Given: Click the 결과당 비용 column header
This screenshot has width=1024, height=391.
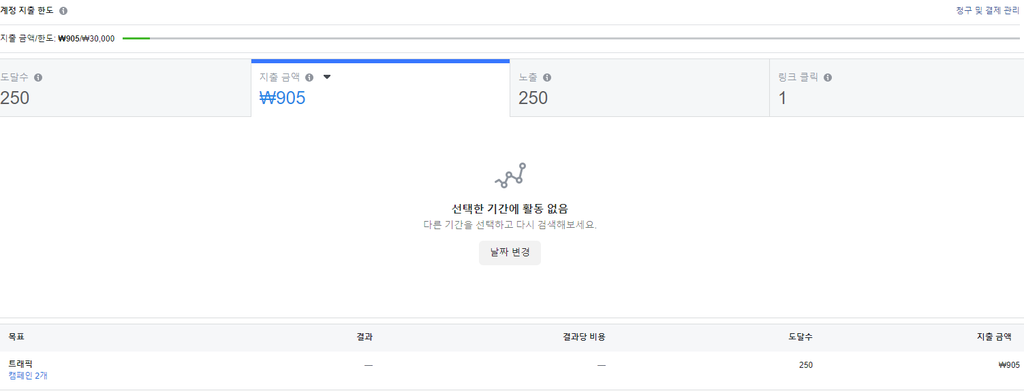Looking at the screenshot, I should click(584, 337).
